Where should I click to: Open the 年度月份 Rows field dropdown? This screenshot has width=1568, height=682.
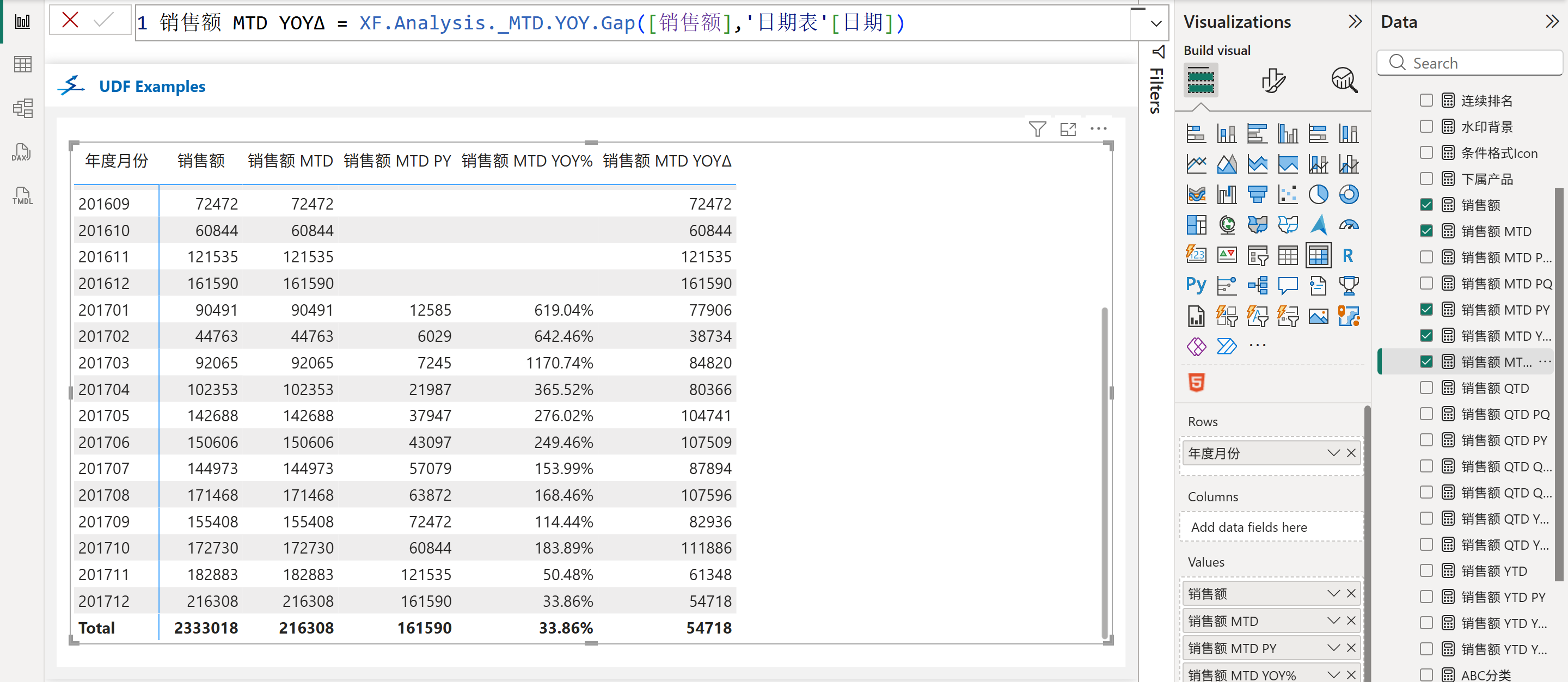tap(1333, 453)
